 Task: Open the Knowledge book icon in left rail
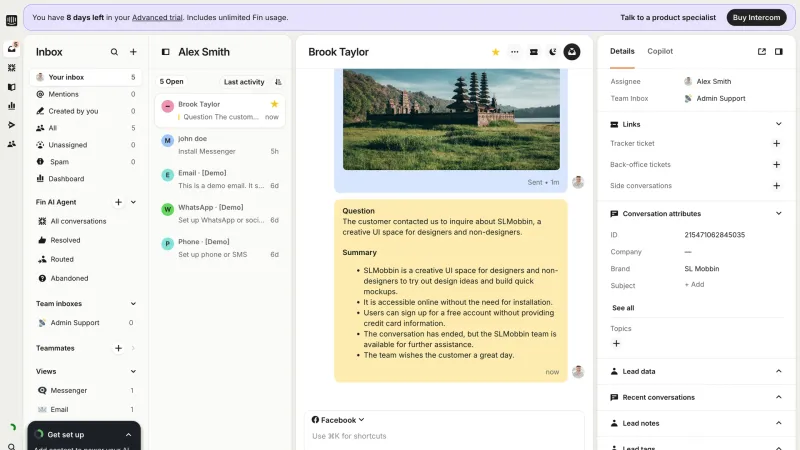(x=11, y=87)
